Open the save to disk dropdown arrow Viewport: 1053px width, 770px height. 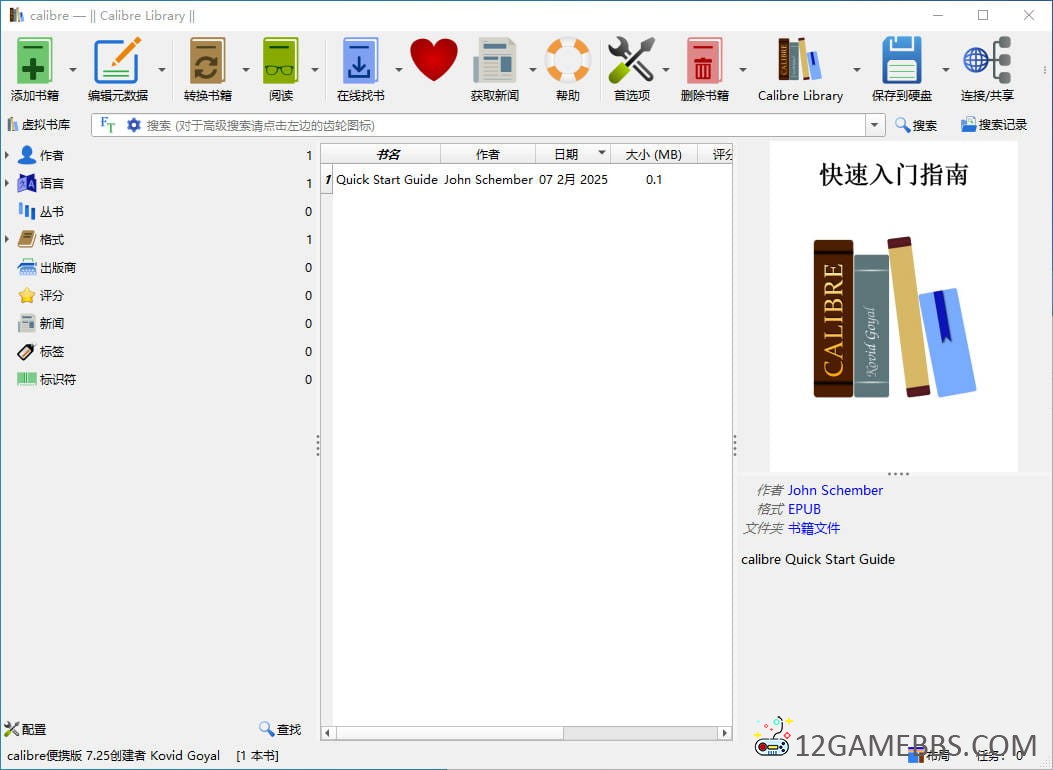(x=946, y=69)
